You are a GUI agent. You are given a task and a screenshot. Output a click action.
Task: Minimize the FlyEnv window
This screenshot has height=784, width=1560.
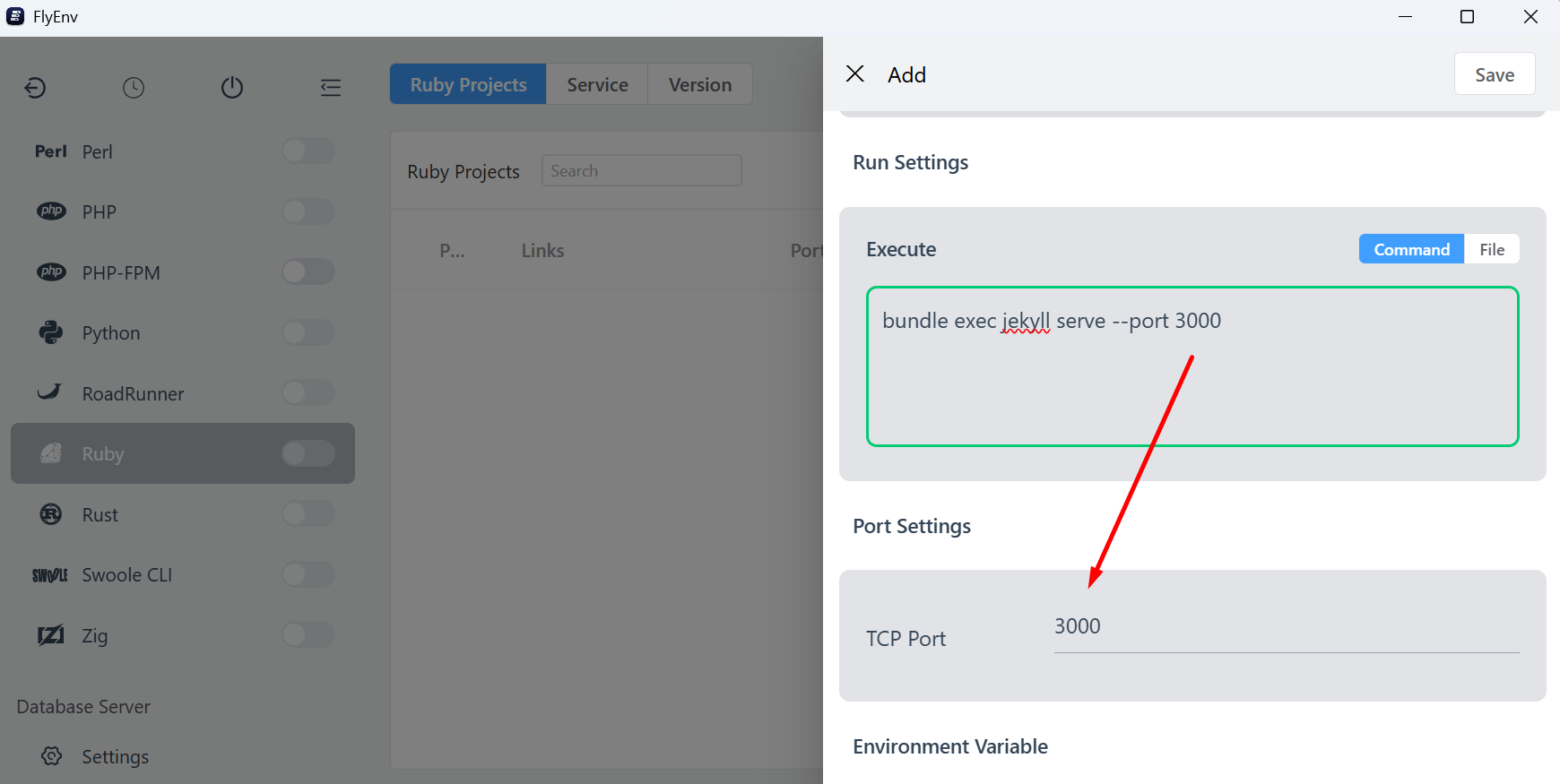point(1405,17)
